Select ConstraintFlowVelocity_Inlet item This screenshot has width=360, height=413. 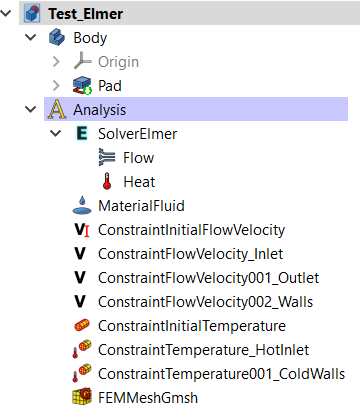tap(190, 254)
